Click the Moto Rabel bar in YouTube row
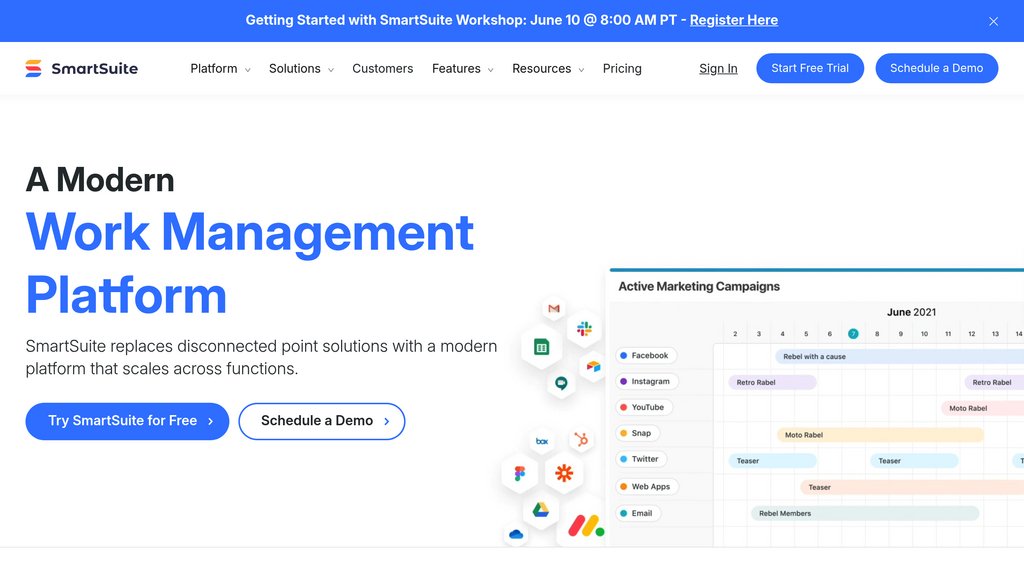The width and height of the screenshot is (1024, 576). click(x=982, y=408)
